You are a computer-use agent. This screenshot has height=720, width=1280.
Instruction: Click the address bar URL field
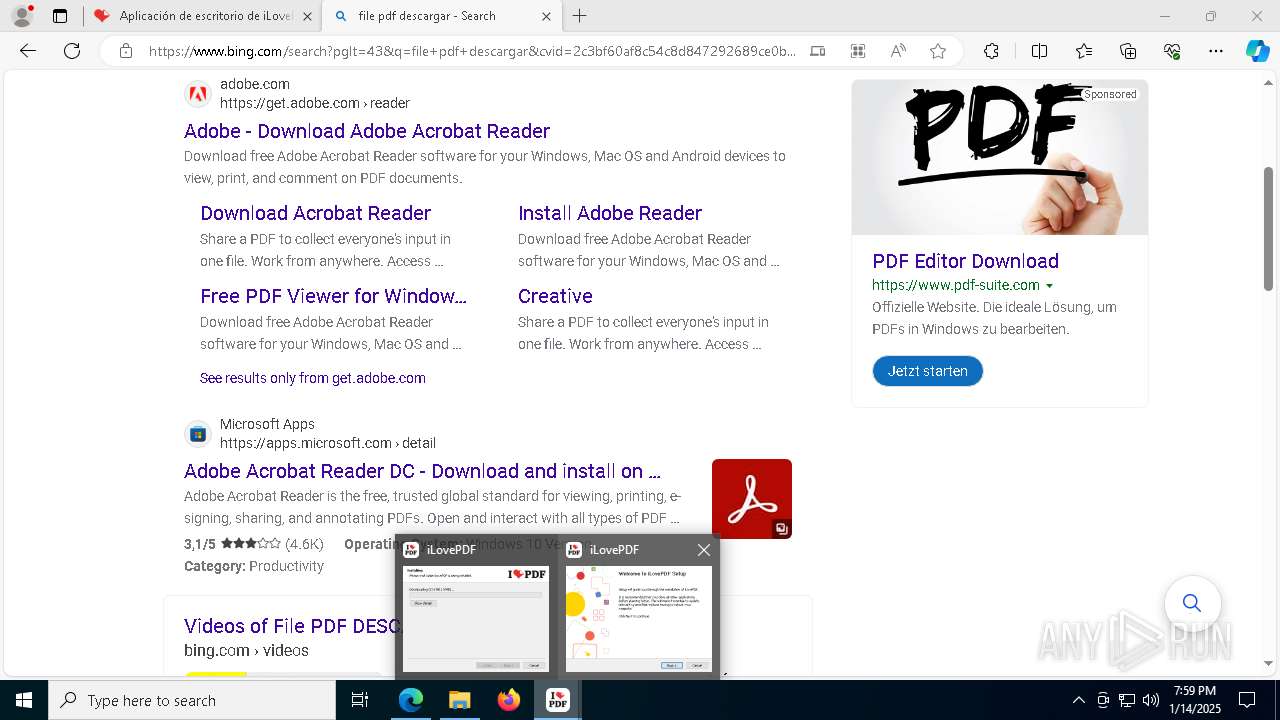point(472,51)
